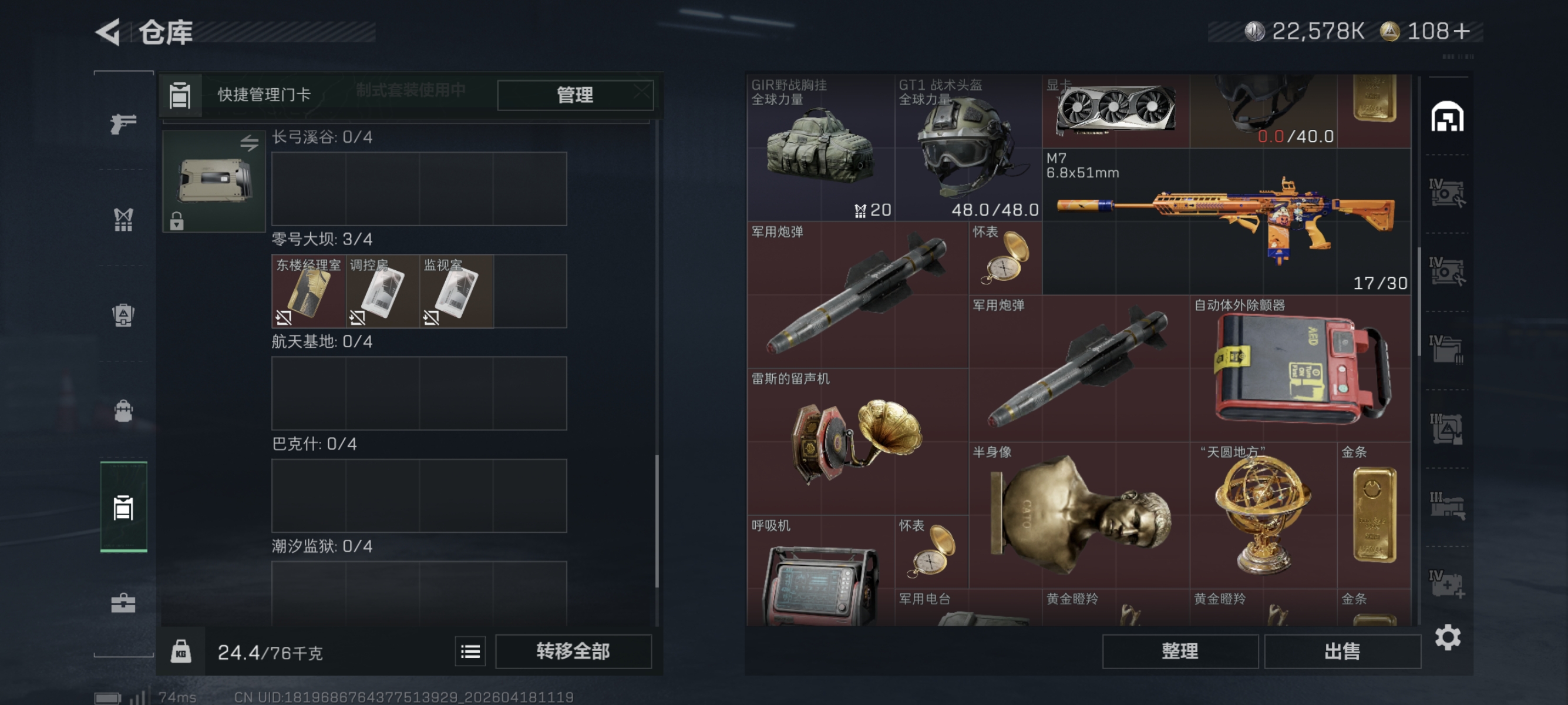Select the key card sidebar tab
The height and width of the screenshot is (705, 1568).
pyautogui.click(x=123, y=507)
